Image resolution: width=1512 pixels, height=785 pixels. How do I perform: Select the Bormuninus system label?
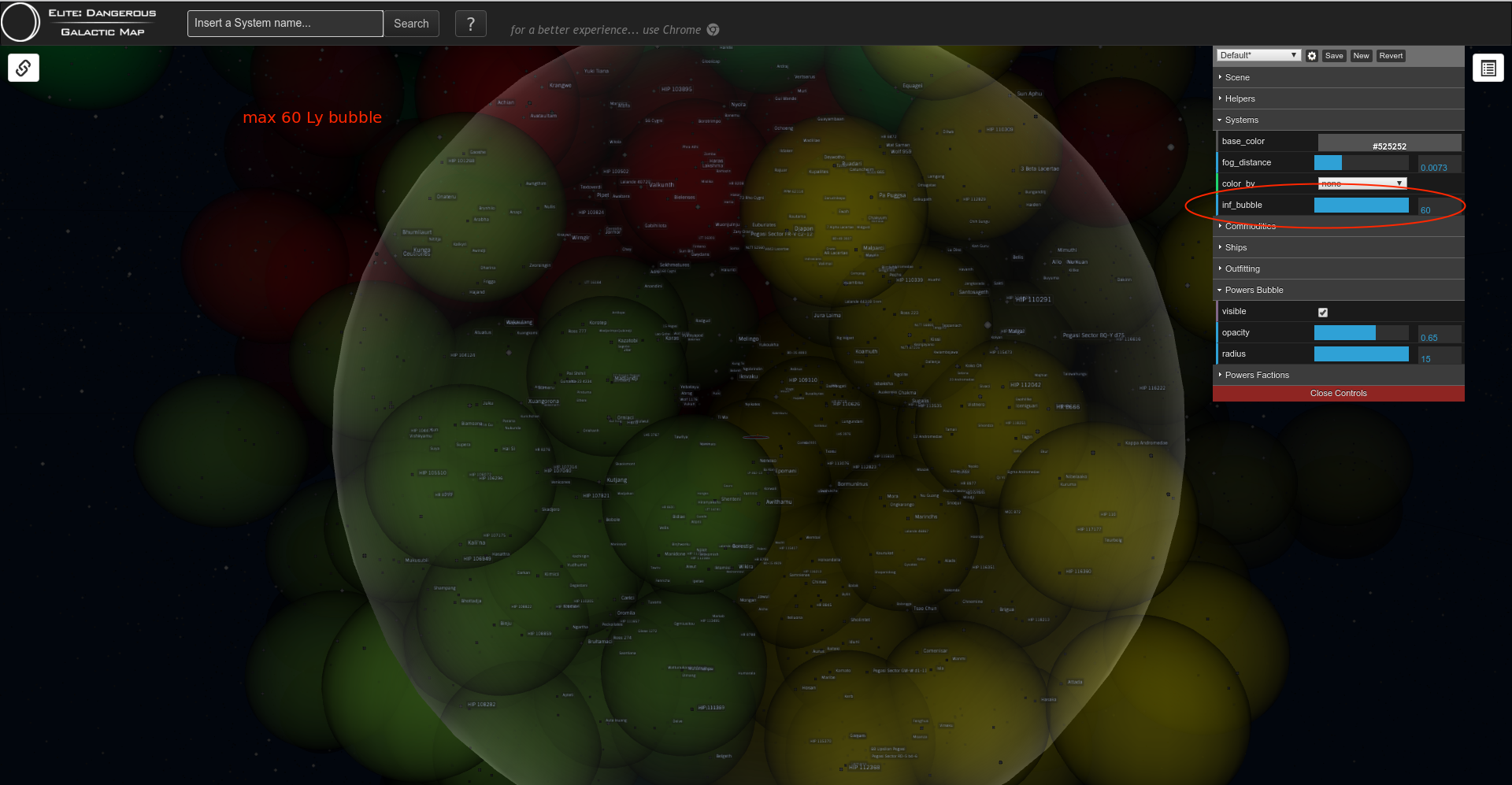click(852, 484)
